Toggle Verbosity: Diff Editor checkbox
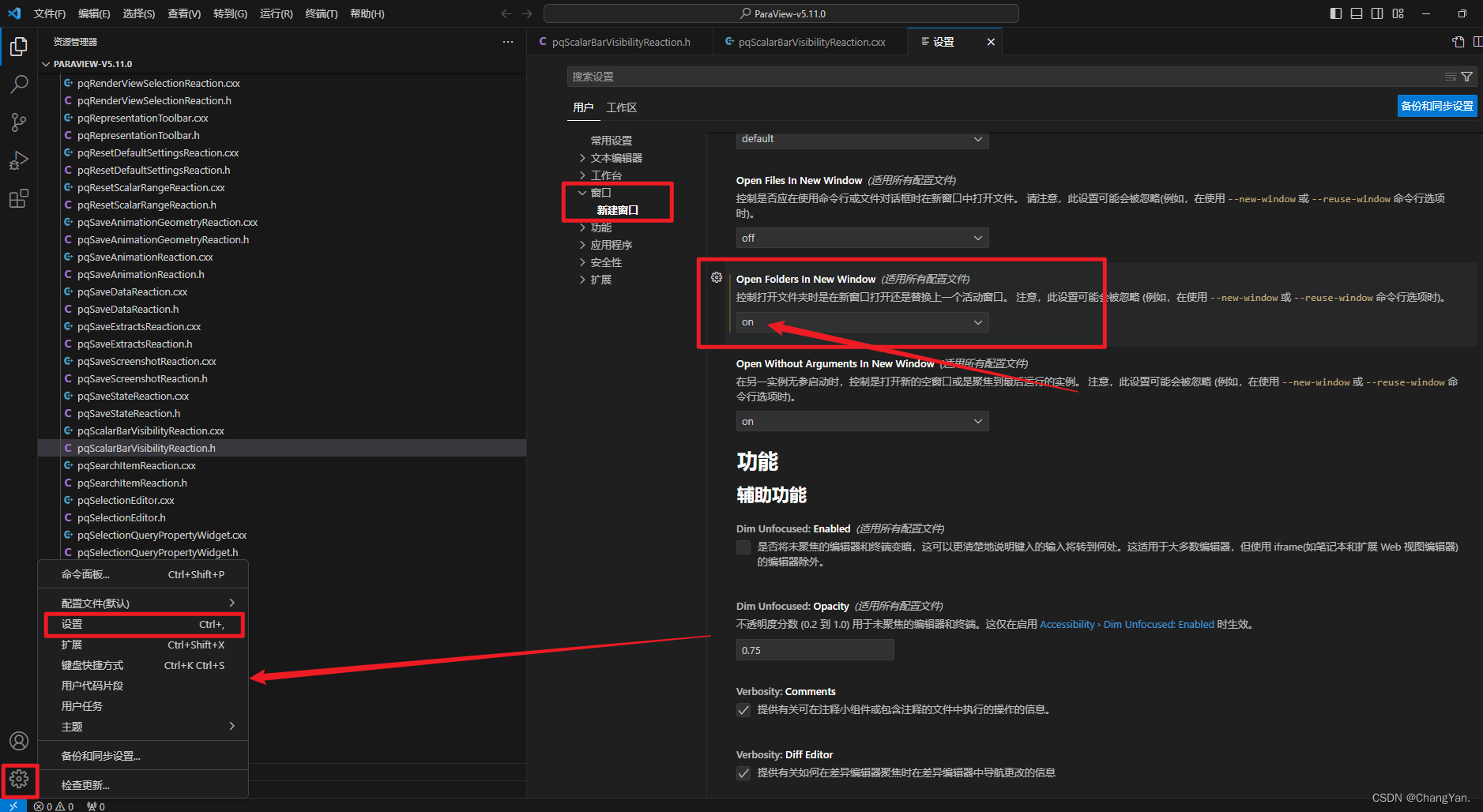 [x=743, y=773]
